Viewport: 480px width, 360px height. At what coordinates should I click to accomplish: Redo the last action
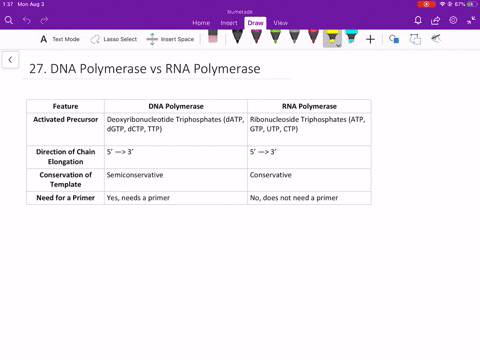click(44, 21)
